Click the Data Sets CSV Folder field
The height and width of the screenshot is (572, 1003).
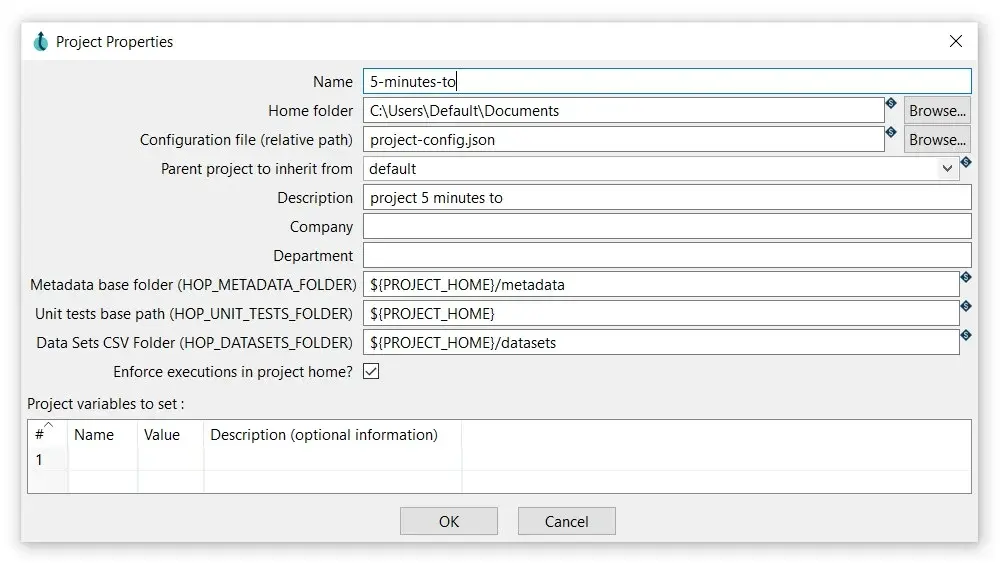coord(661,342)
